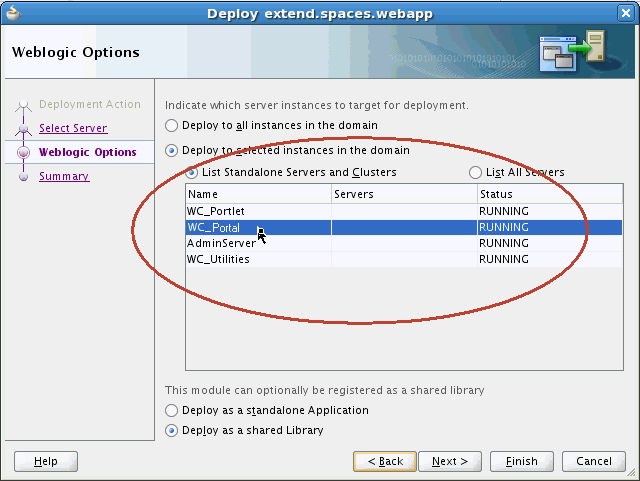Click the deploy-to-server banner icon
The width and height of the screenshot is (640, 481).
click(572, 50)
